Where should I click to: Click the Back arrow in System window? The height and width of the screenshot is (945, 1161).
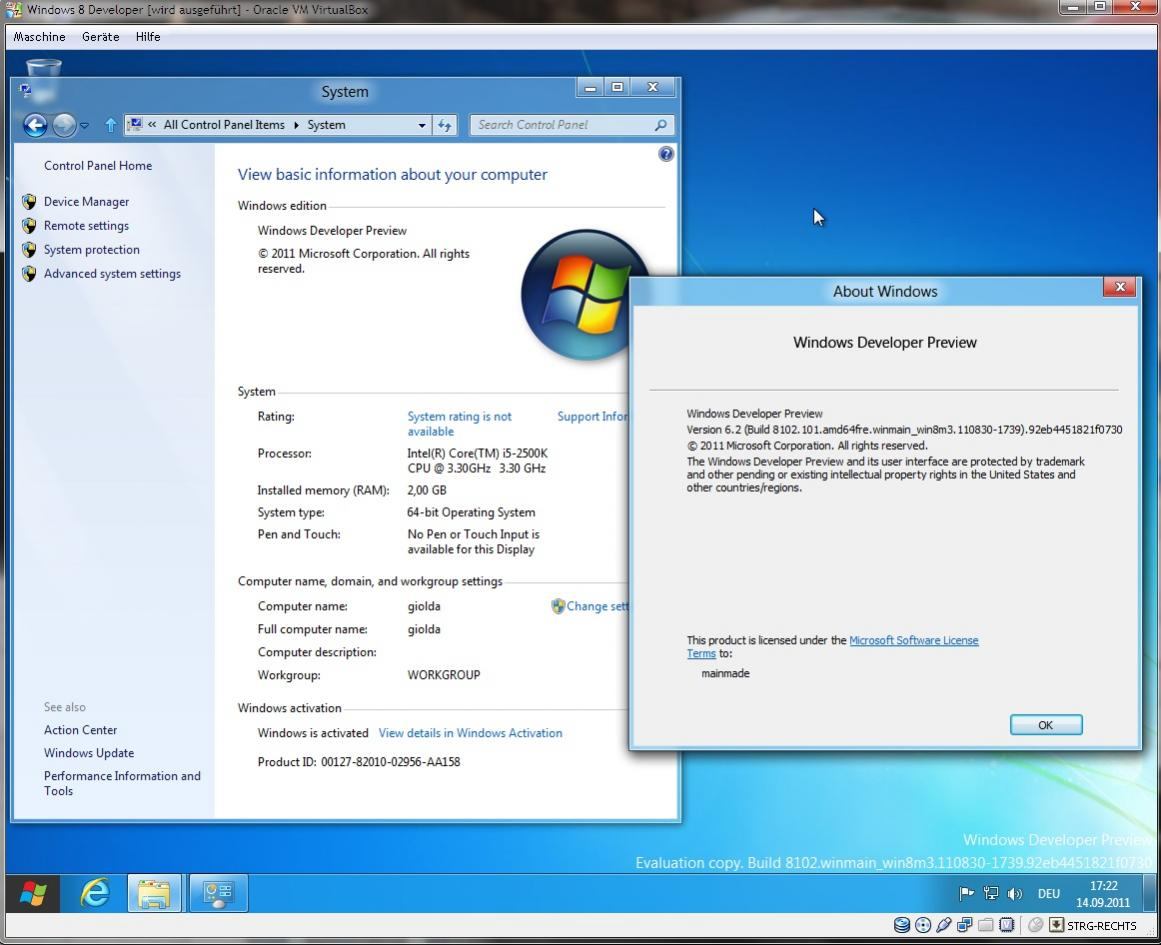tap(35, 125)
